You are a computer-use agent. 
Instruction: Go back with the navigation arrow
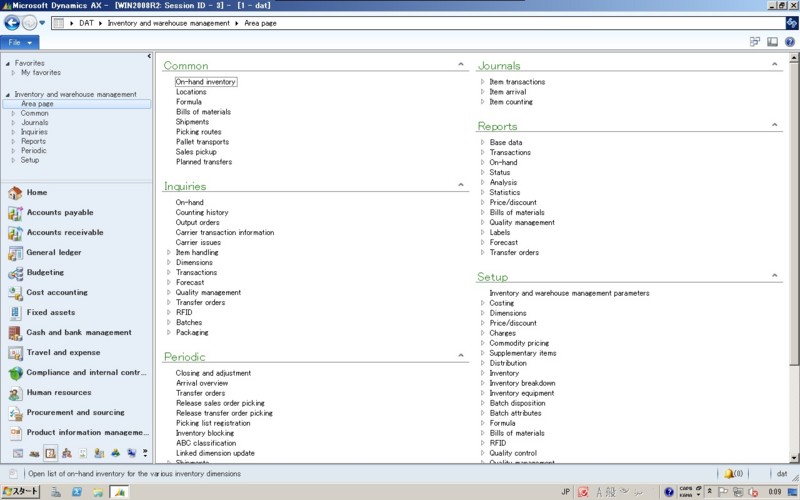coord(12,23)
